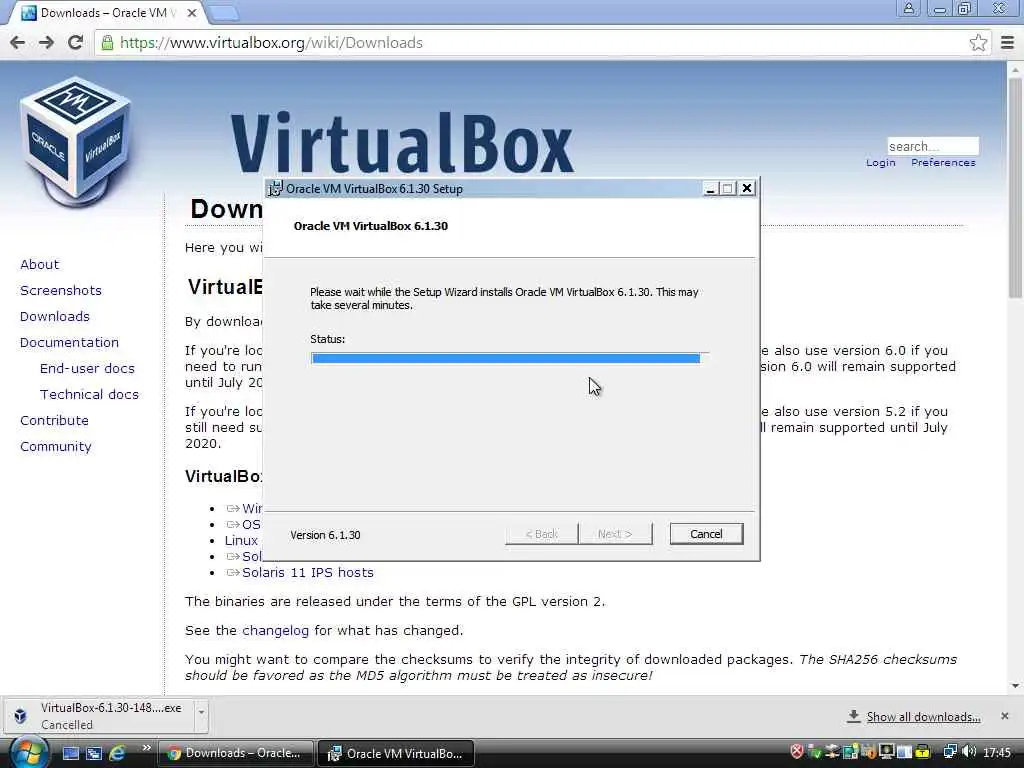The height and width of the screenshot is (768, 1024).
Task: Click the 'Version 6.1.30' text in the setup dialog
Action: click(x=325, y=535)
